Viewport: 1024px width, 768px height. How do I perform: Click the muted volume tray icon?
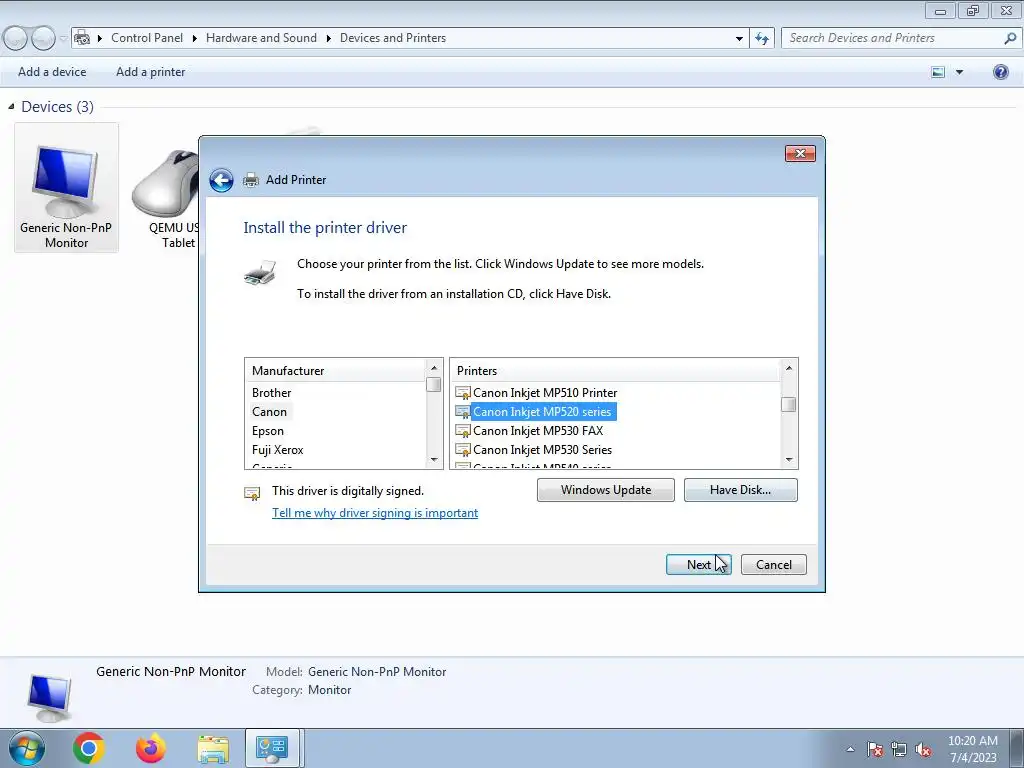(923, 750)
